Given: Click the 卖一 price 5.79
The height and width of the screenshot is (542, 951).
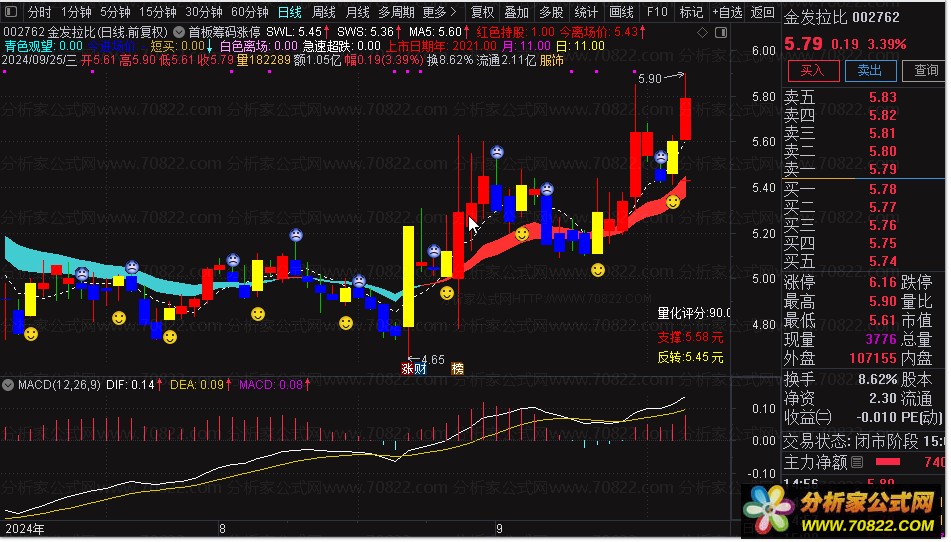Looking at the screenshot, I should 882,169.
